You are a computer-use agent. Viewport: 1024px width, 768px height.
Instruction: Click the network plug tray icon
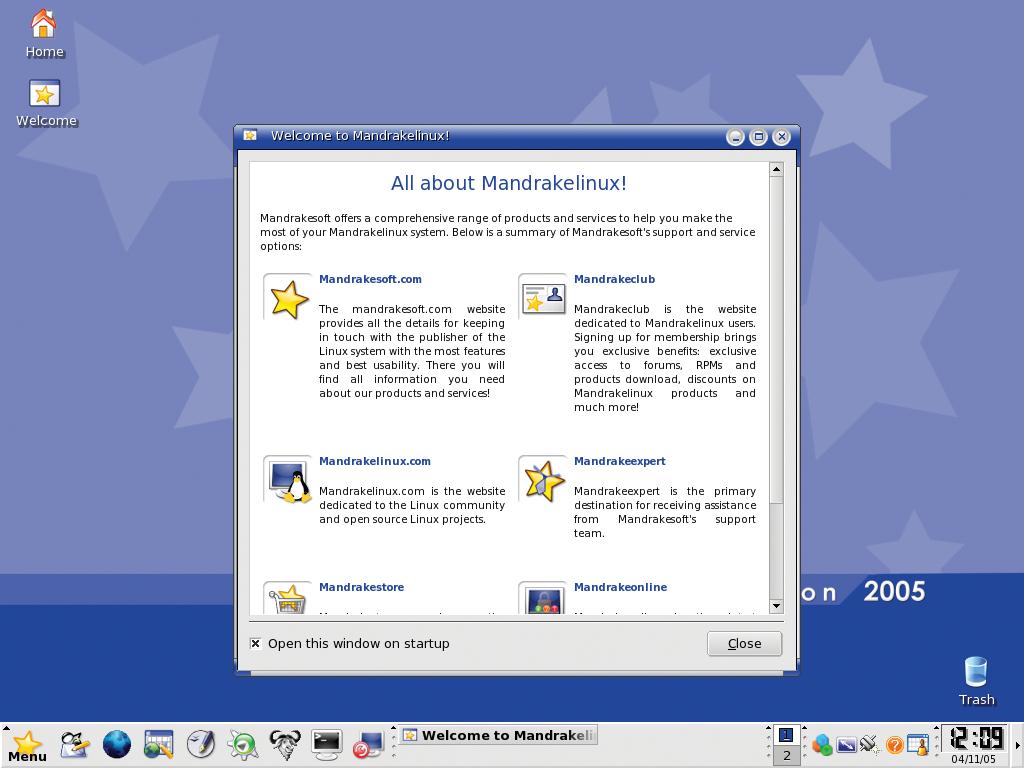869,744
